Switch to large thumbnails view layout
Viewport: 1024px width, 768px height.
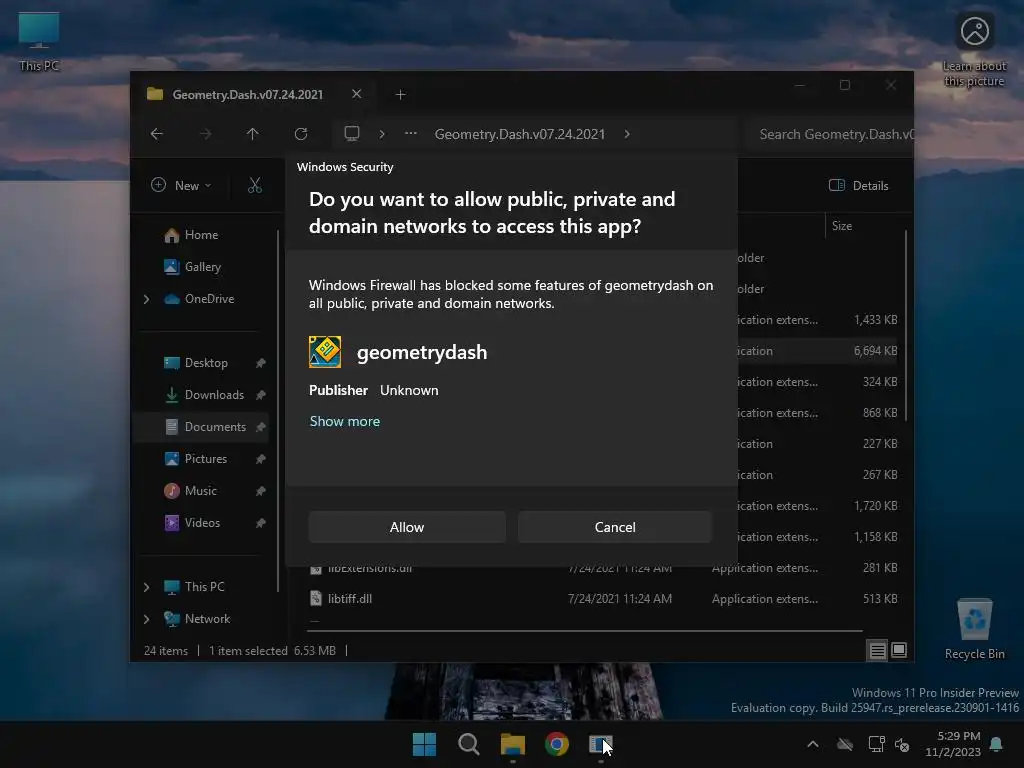click(899, 650)
